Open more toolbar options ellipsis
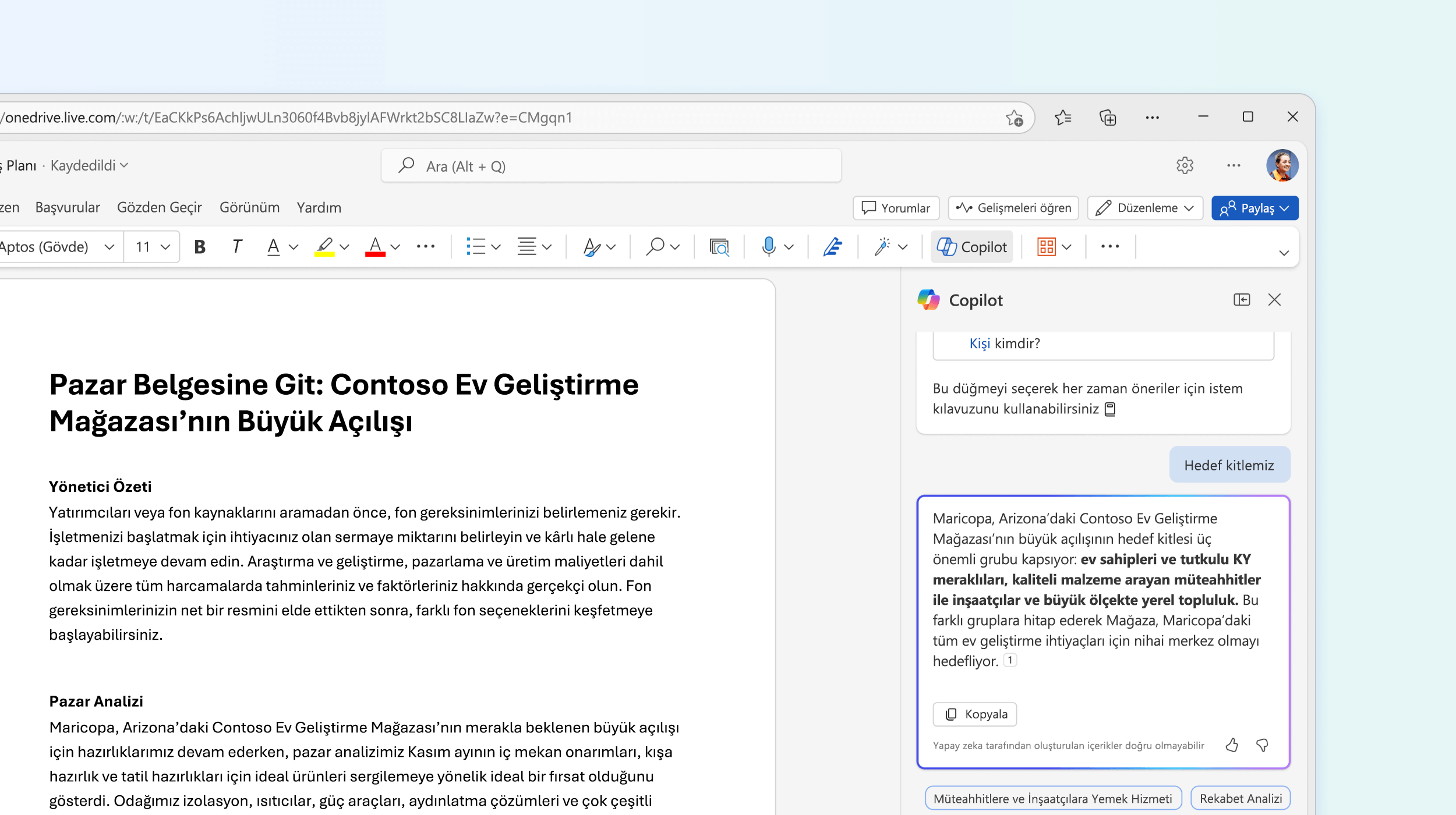The width and height of the screenshot is (1456, 815). pos(1110,247)
